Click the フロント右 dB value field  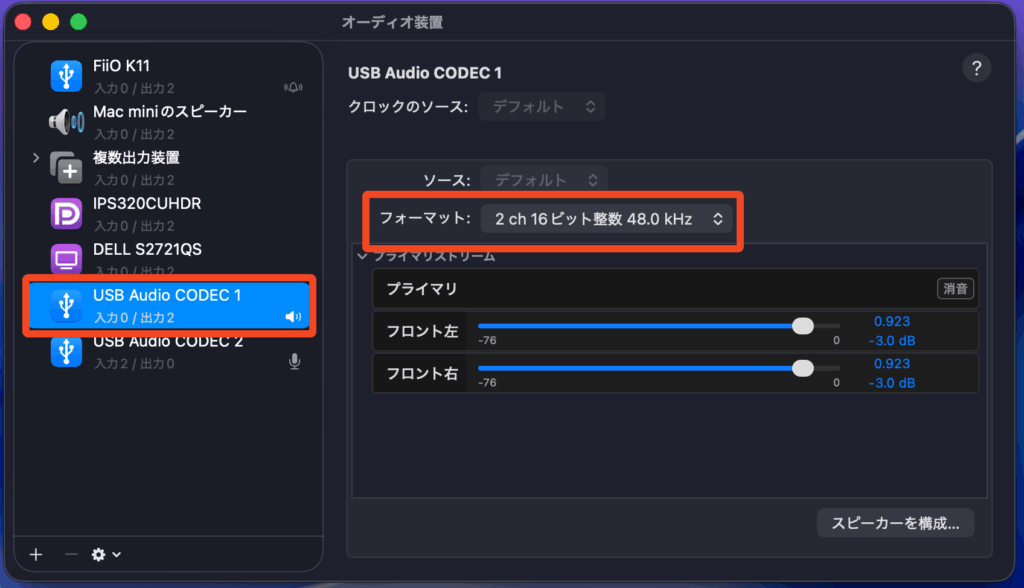click(891, 383)
